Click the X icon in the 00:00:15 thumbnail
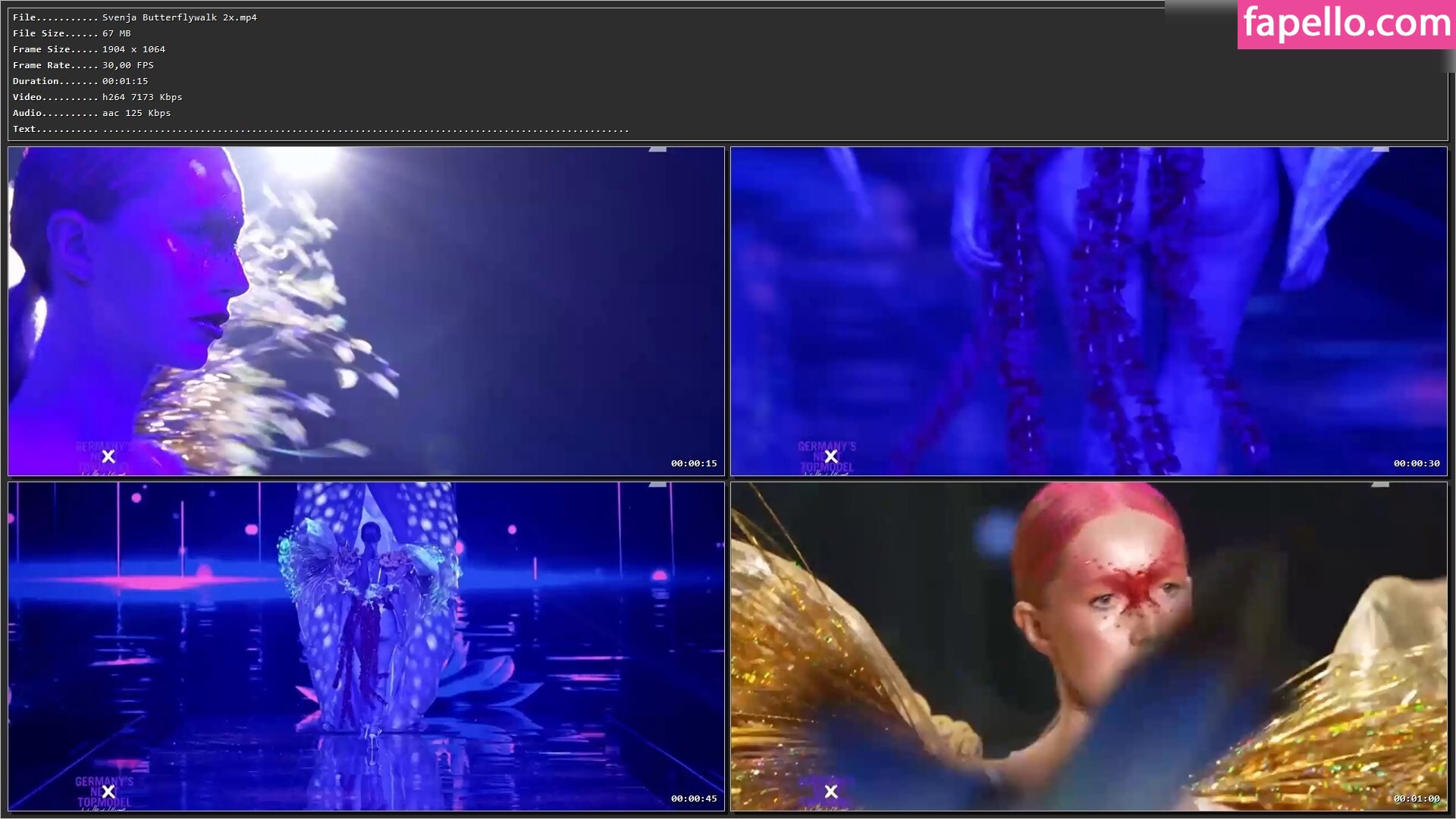1456x819 pixels. 108,457
